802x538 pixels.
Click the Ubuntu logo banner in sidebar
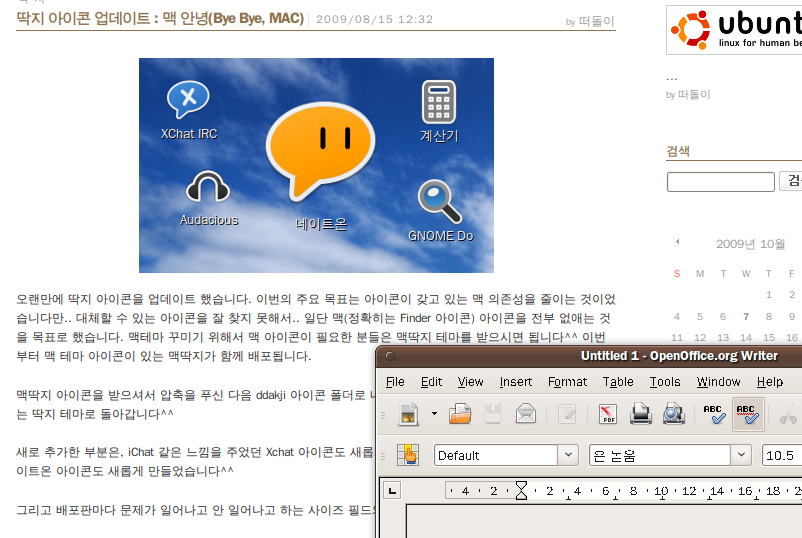(734, 30)
